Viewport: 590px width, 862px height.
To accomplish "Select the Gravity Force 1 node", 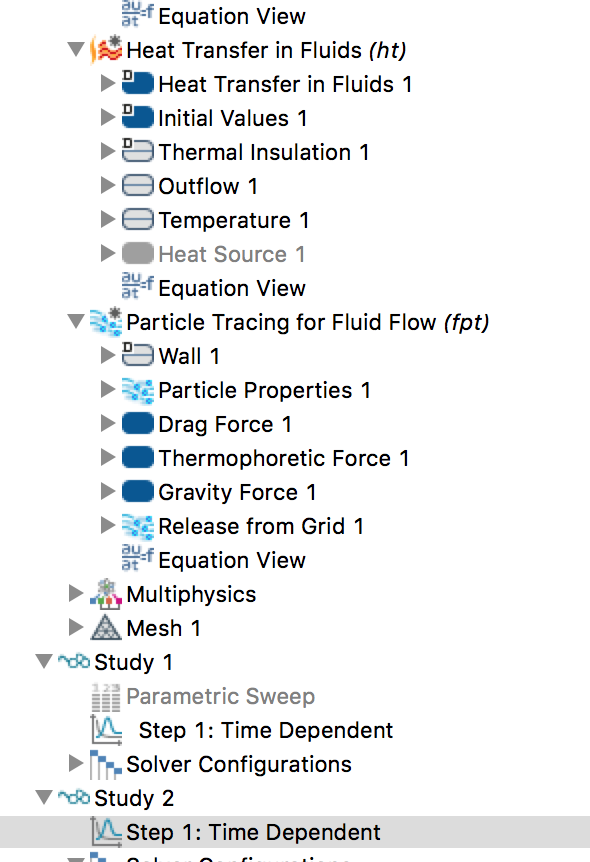I will (x=237, y=493).
